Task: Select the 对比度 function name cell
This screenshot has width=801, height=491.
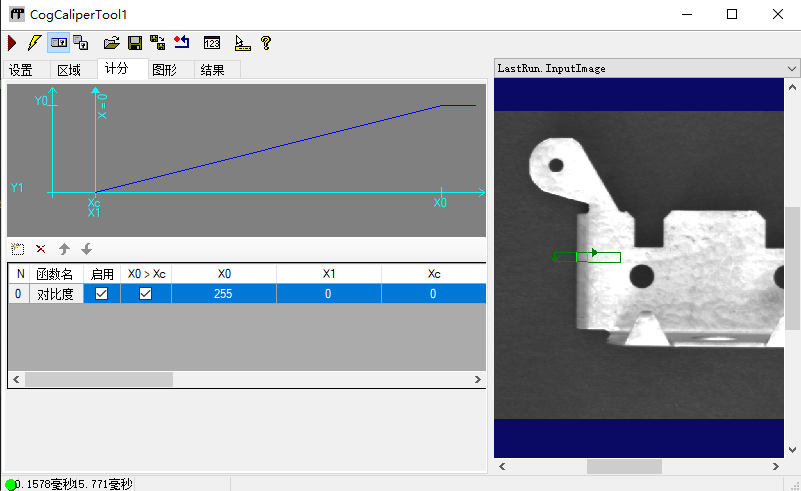Action: (x=55, y=294)
